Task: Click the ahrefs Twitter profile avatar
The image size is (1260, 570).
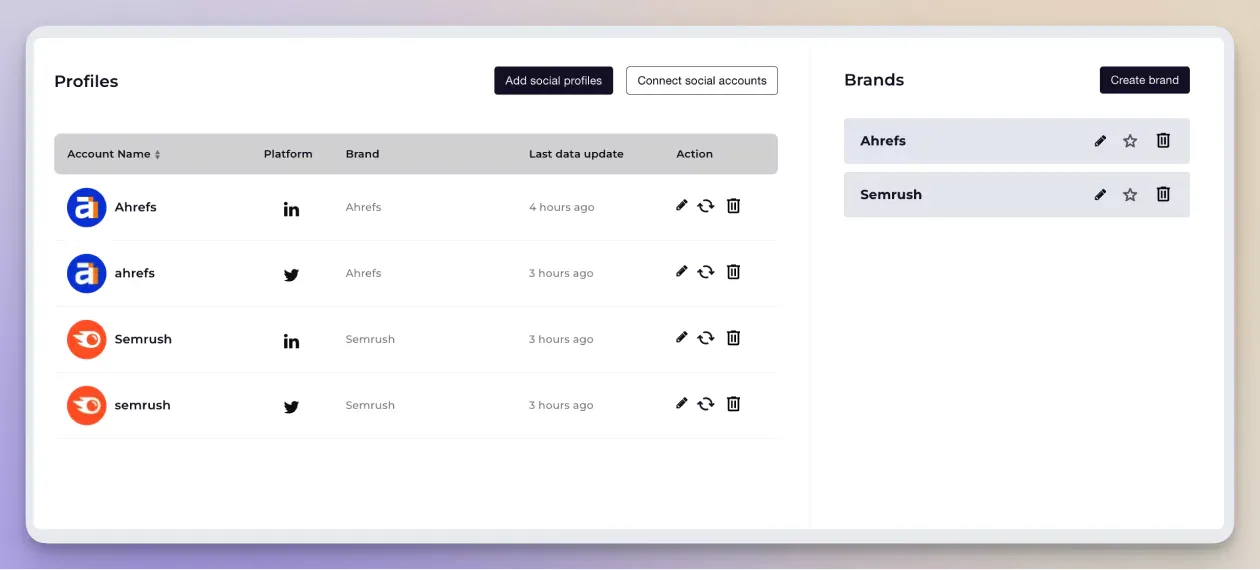Action: 87,273
